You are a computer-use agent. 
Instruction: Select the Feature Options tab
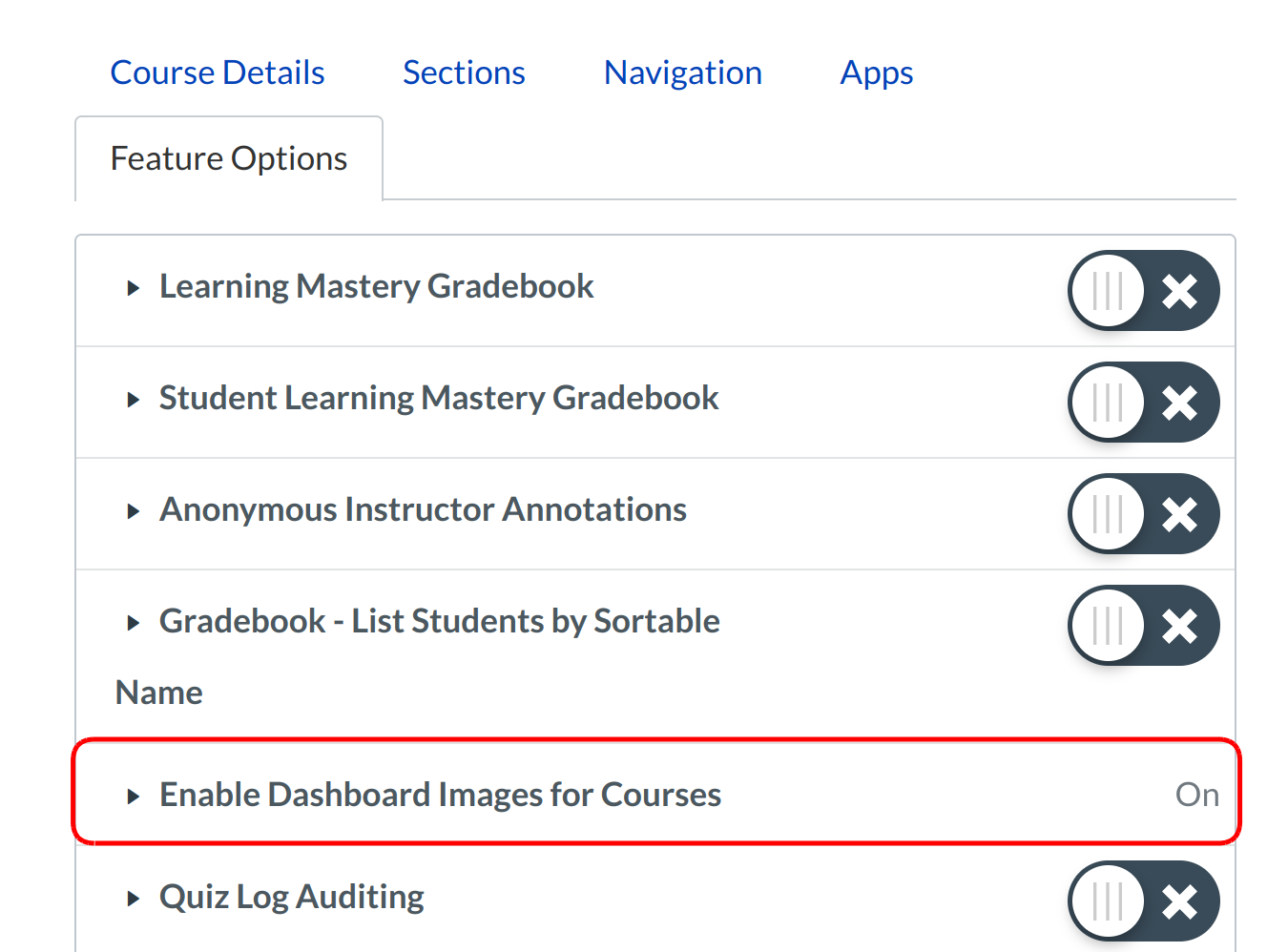229,158
